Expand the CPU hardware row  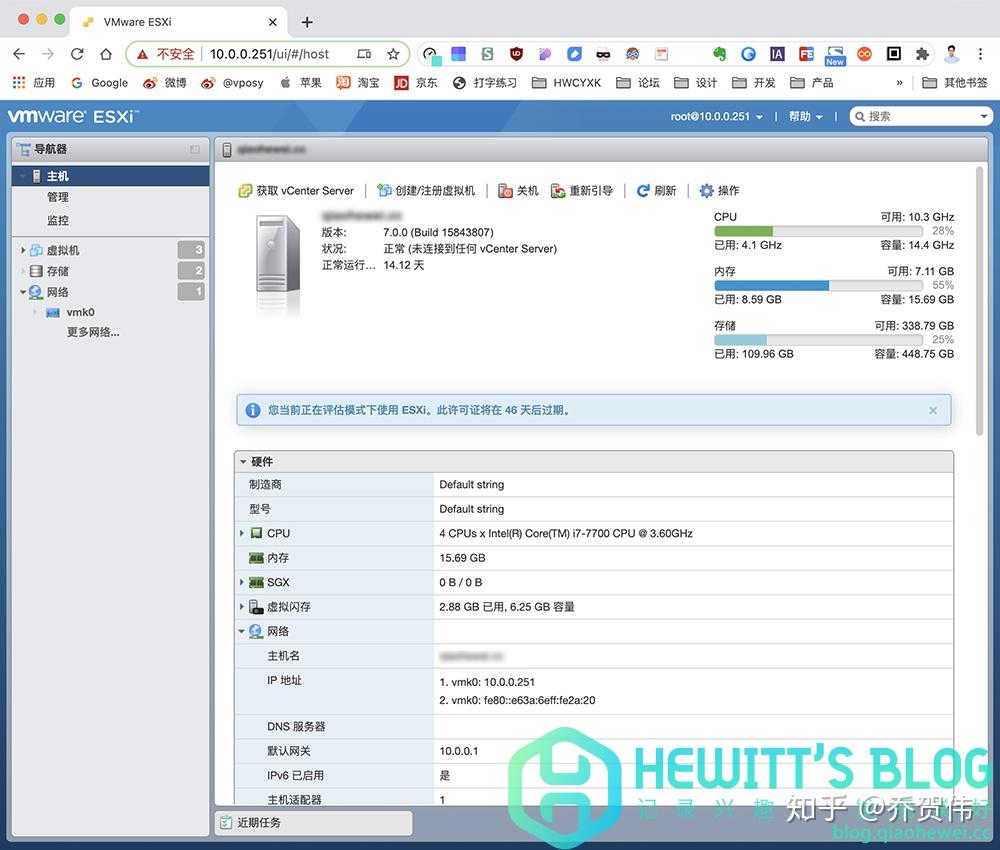[242, 533]
